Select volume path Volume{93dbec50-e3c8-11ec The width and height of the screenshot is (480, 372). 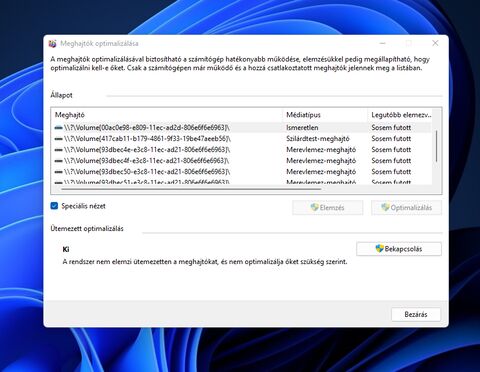pos(147,172)
